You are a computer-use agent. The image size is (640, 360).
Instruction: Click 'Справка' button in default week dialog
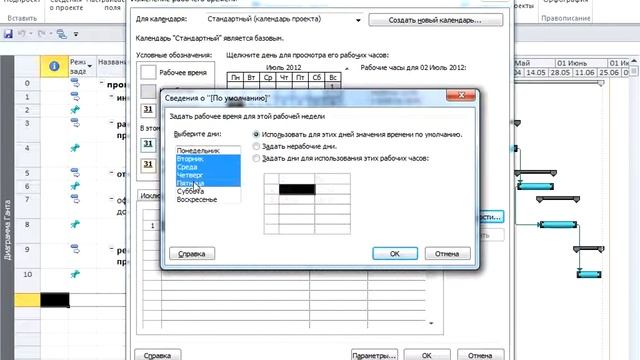coord(192,253)
